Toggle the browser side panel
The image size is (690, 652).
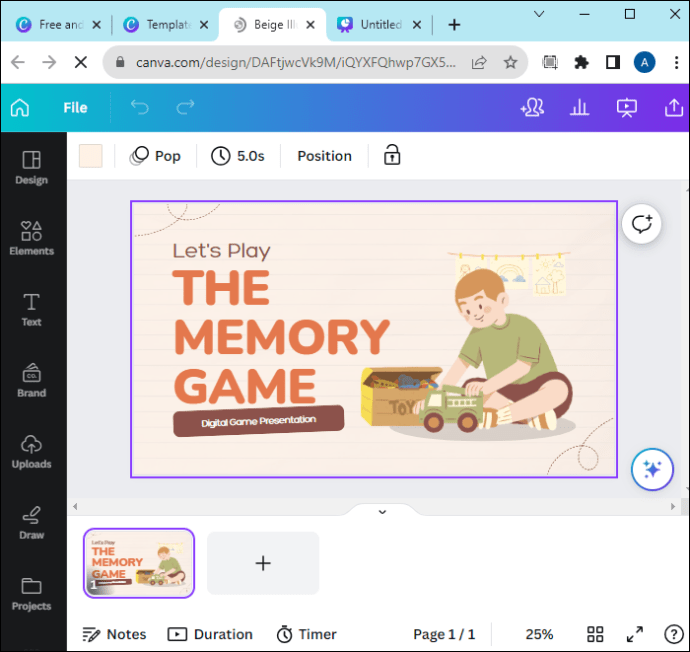click(x=613, y=62)
